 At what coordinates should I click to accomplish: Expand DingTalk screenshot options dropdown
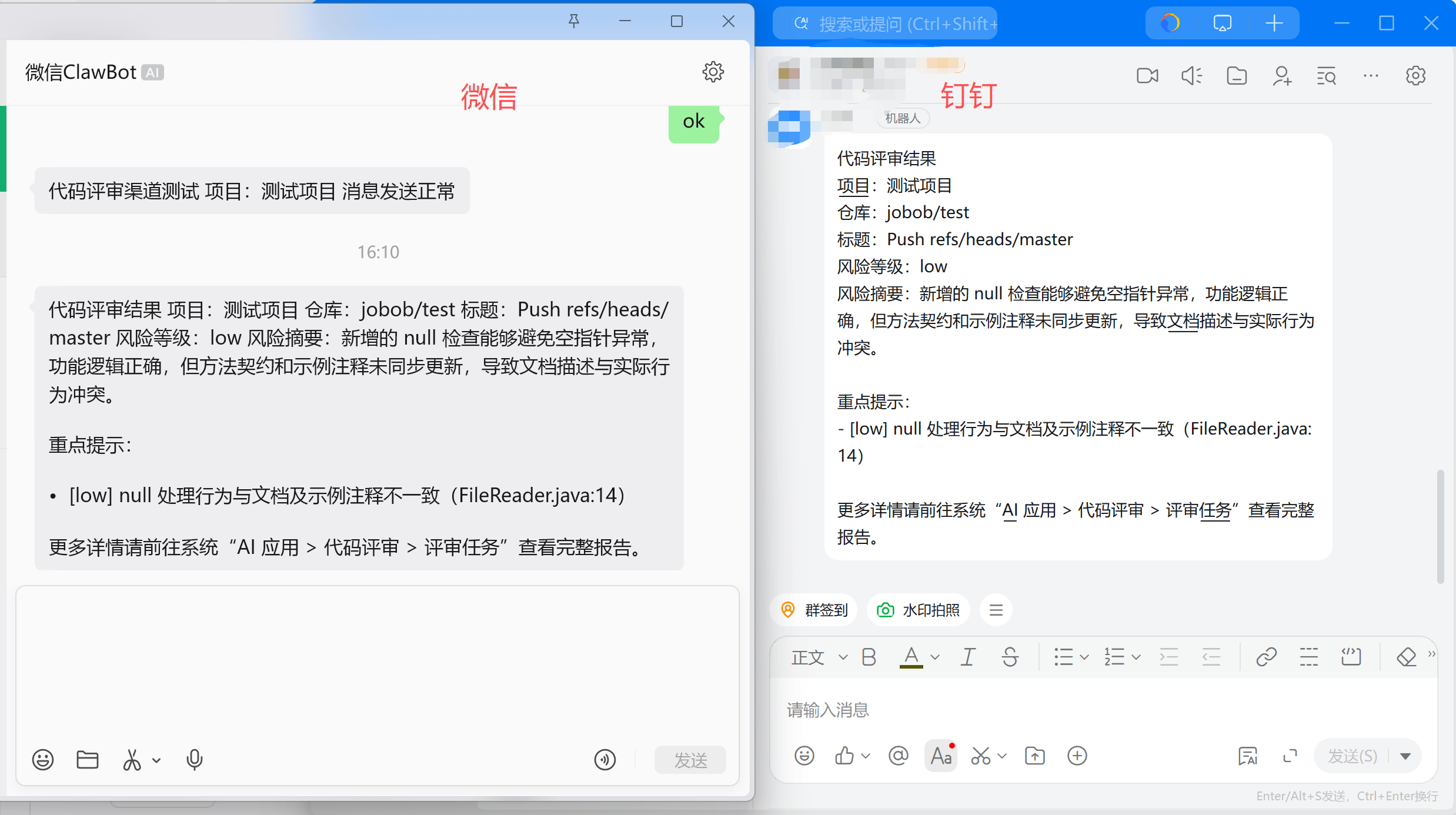coord(1003,756)
